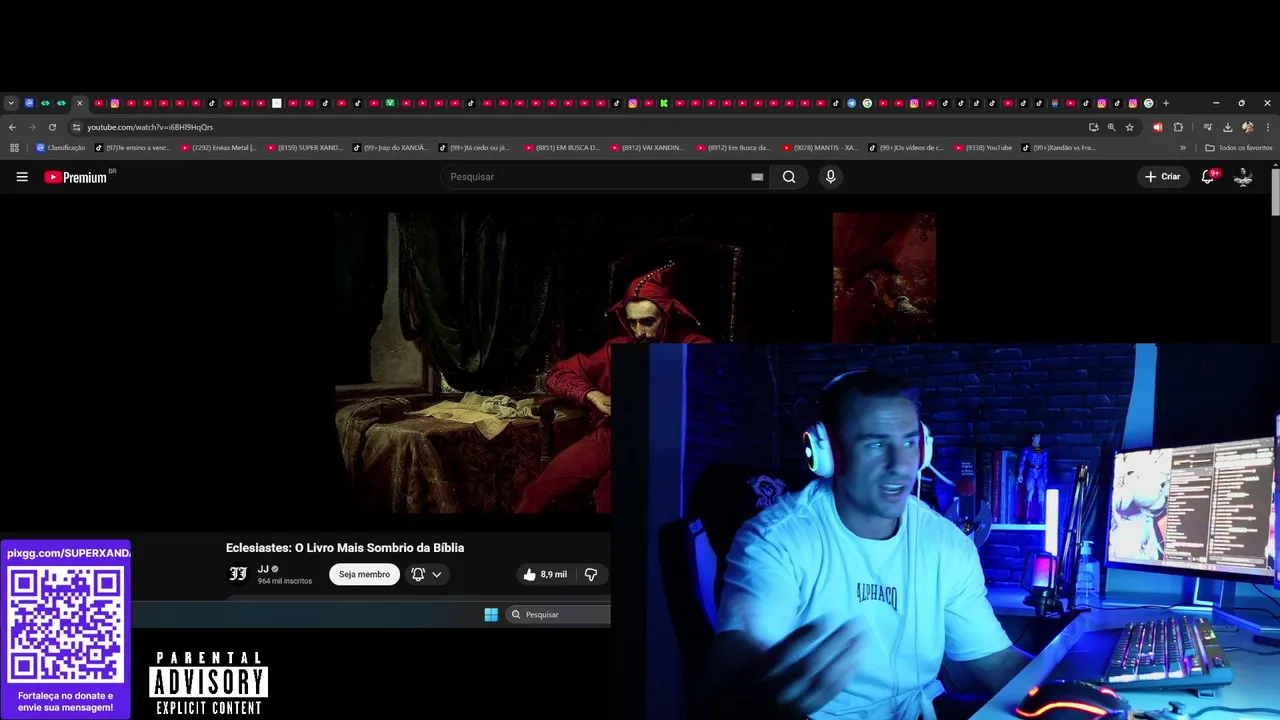The image size is (1280, 720).
Task: Open the tab search dropdown arrow
Action: (x=11, y=103)
